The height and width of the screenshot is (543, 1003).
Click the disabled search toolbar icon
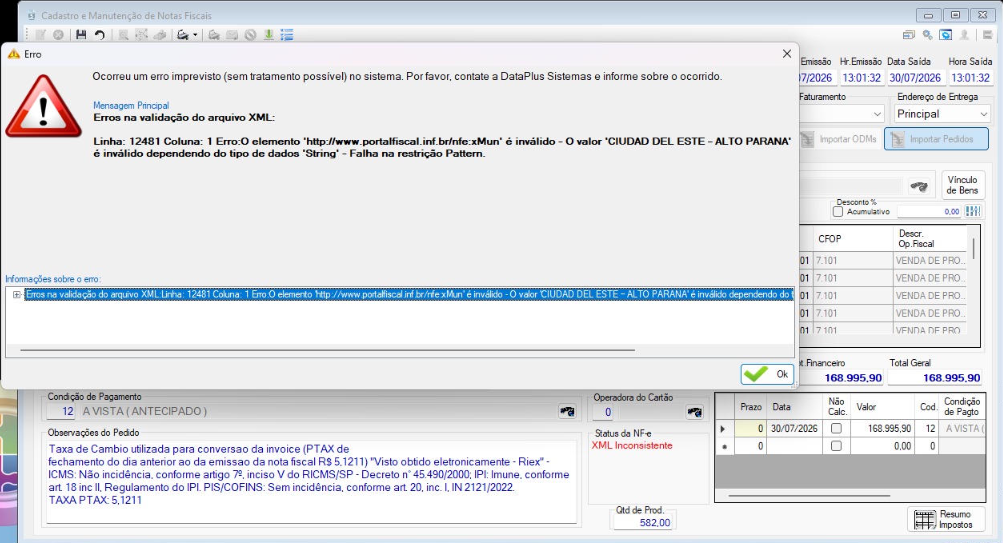coord(123,35)
